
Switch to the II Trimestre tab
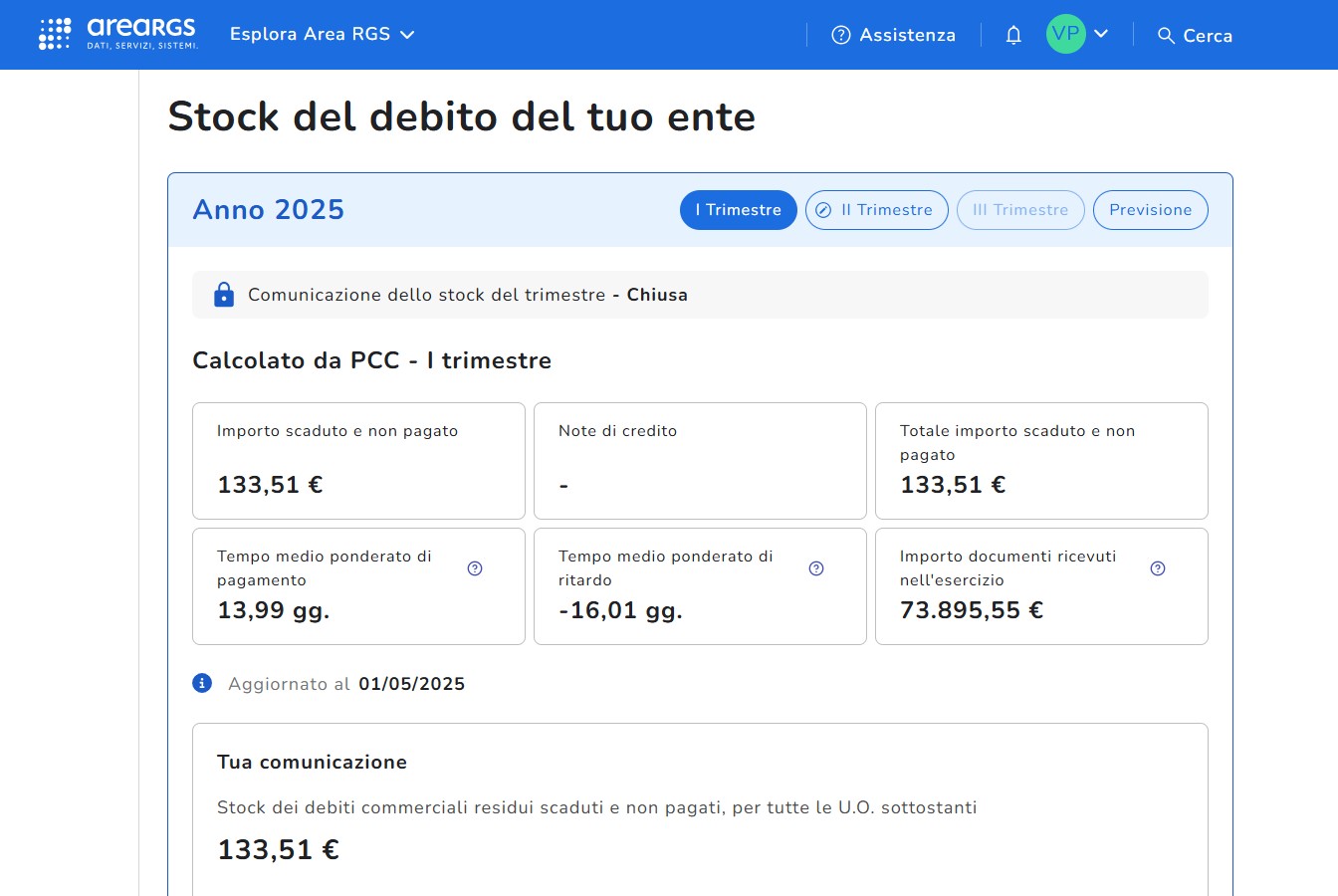point(876,210)
